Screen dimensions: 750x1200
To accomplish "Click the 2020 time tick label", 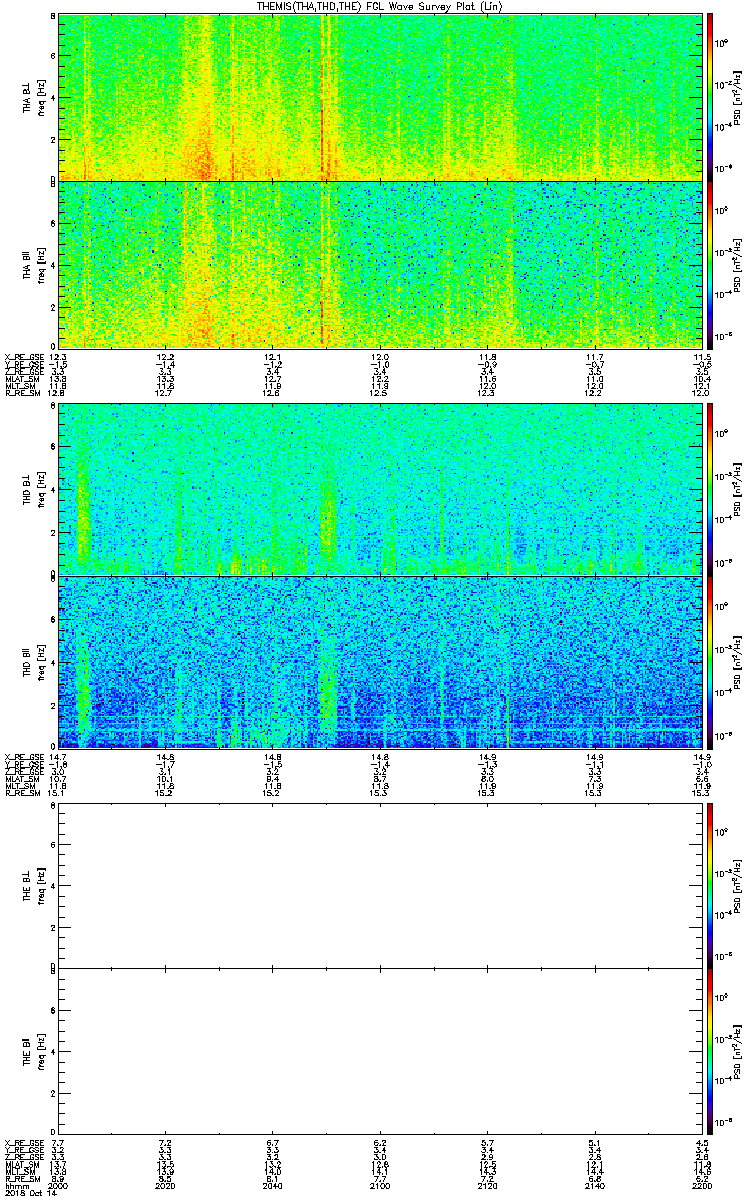I will click(166, 1184).
